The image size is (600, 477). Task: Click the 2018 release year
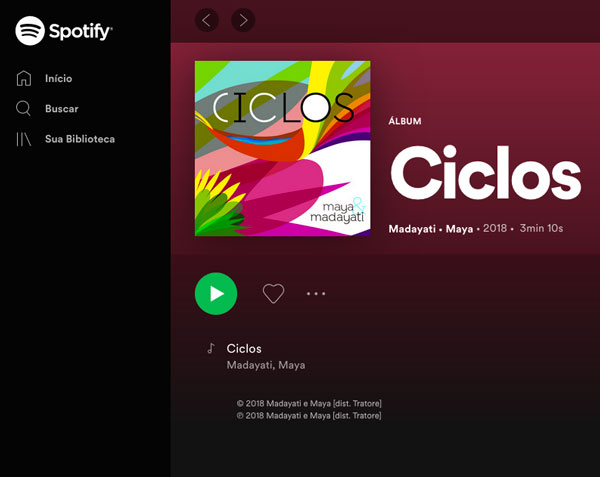[x=495, y=228]
